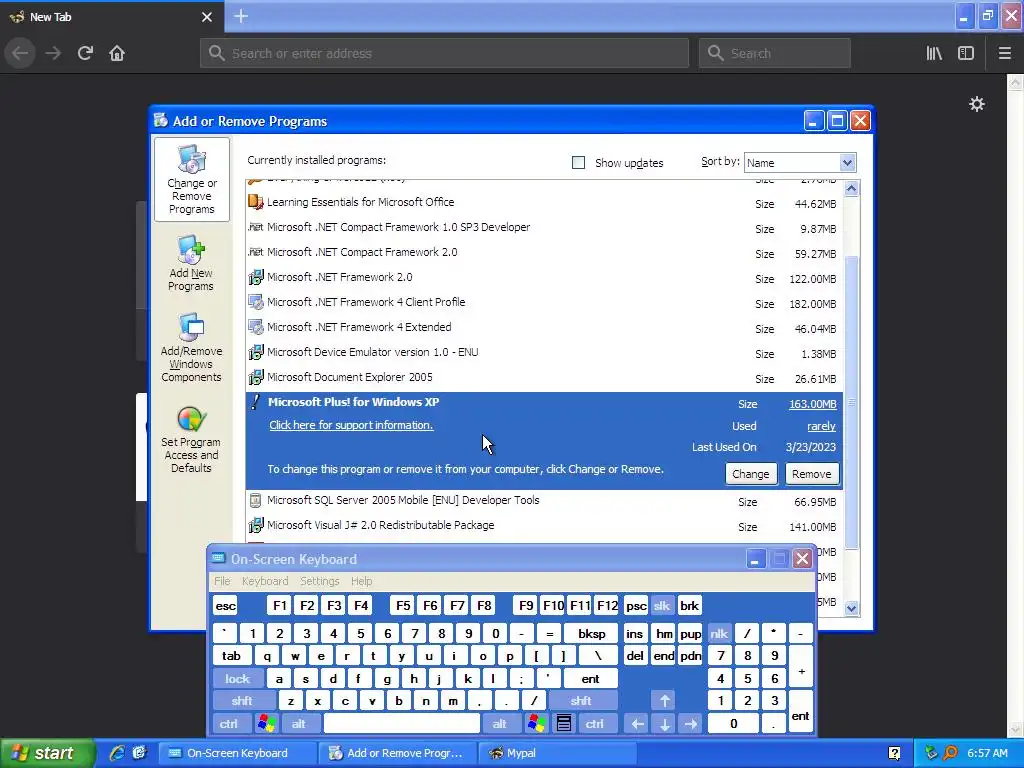Select the New Tab browser tab
The width and height of the screenshot is (1024, 768).
[x=111, y=17]
